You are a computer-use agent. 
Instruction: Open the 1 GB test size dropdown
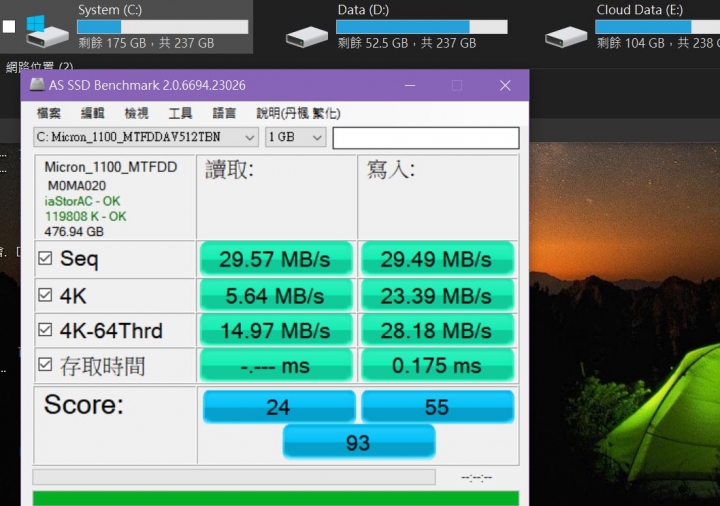tap(295, 137)
